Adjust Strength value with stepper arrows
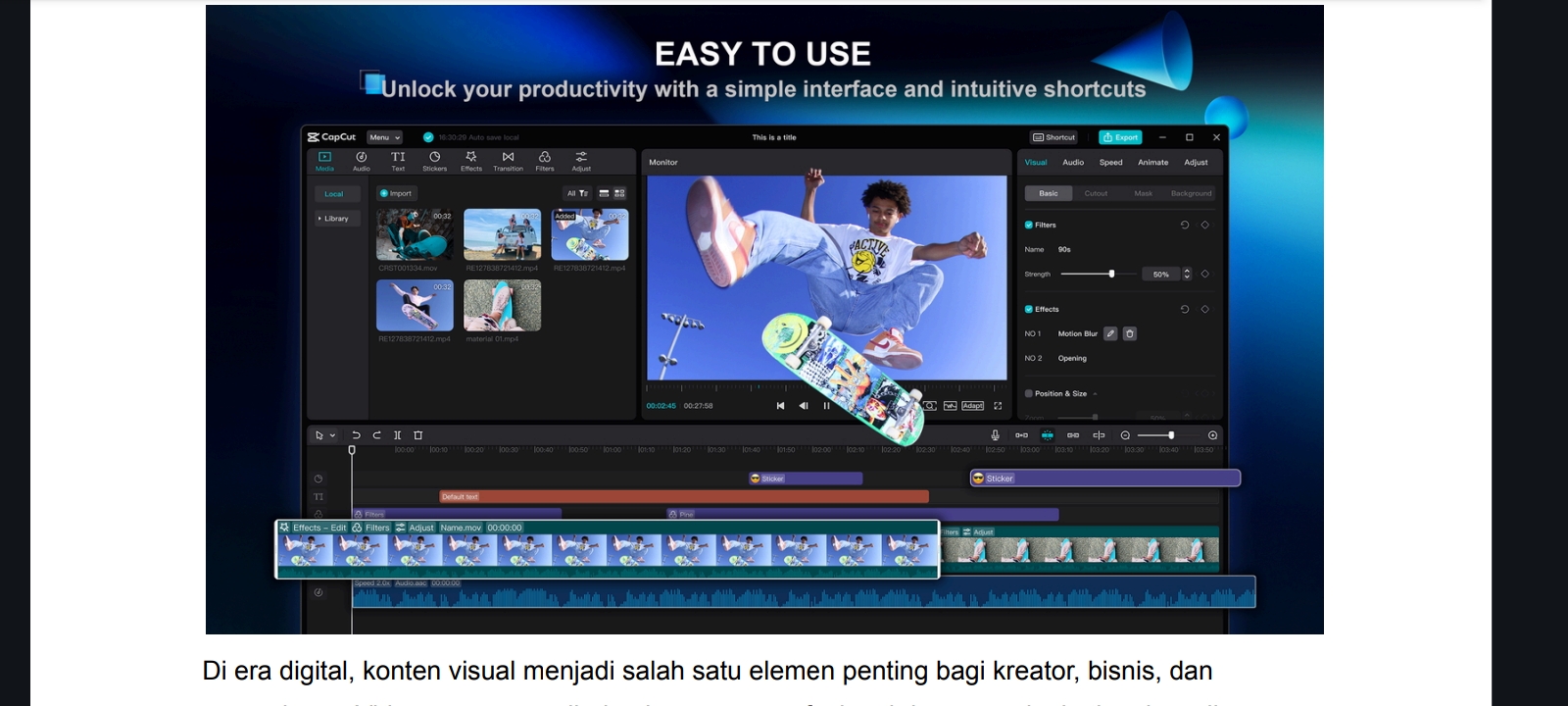This screenshot has height=706, width=1568. pyautogui.click(x=1187, y=274)
